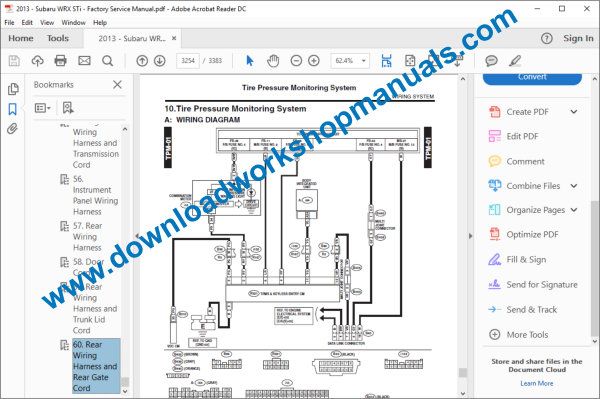Click Sign In
The image size is (600, 399).
pyautogui.click(x=578, y=38)
